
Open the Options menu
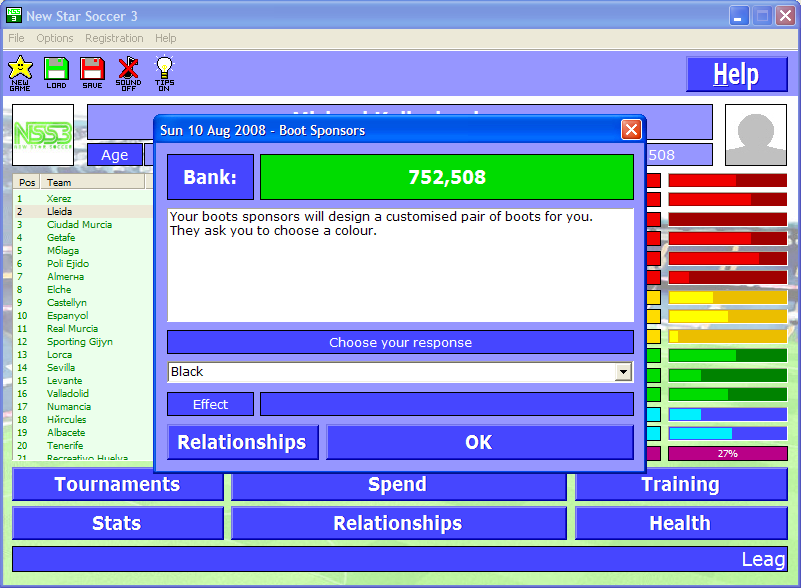click(x=55, y=38)
